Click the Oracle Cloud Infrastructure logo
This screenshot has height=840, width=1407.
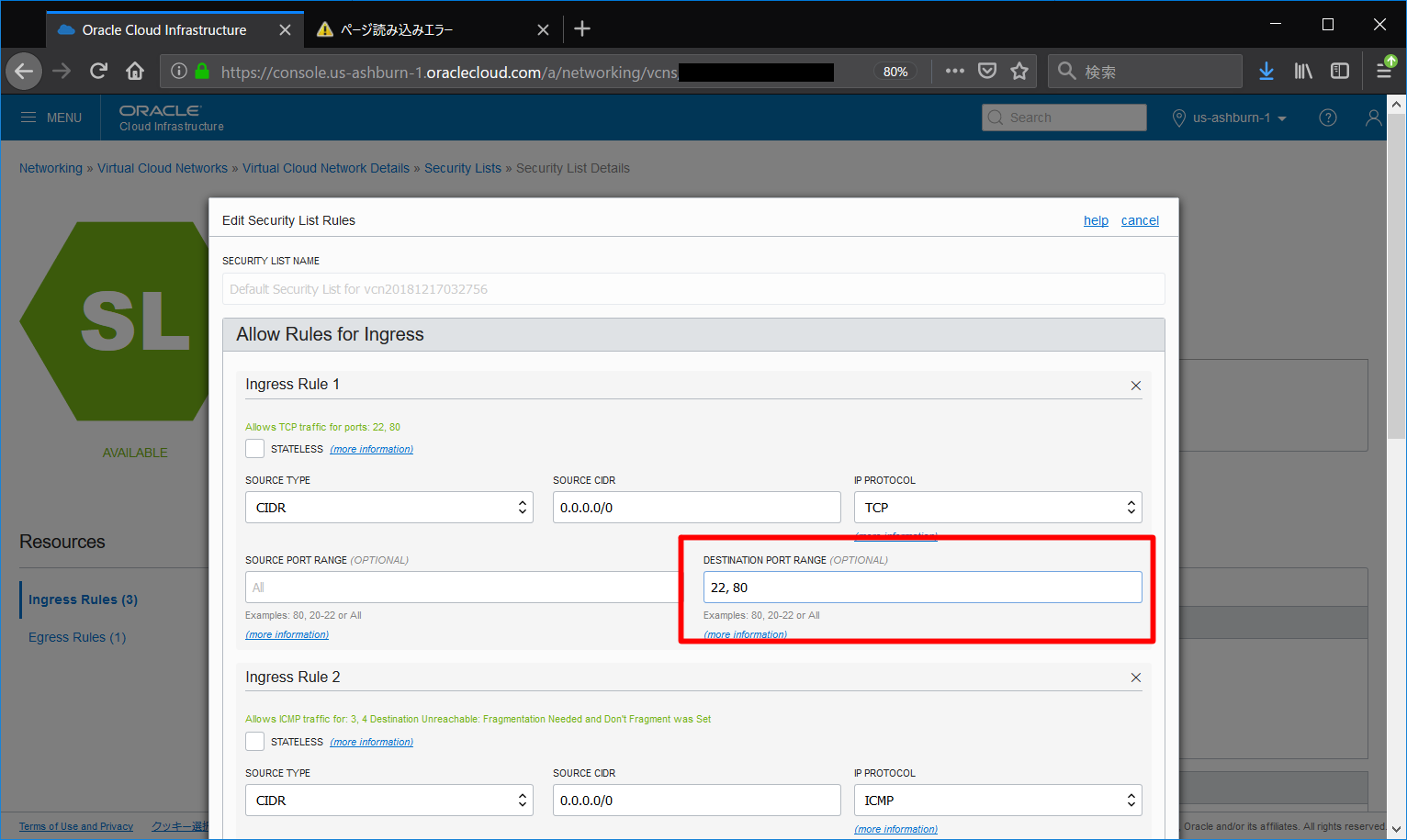172,118
